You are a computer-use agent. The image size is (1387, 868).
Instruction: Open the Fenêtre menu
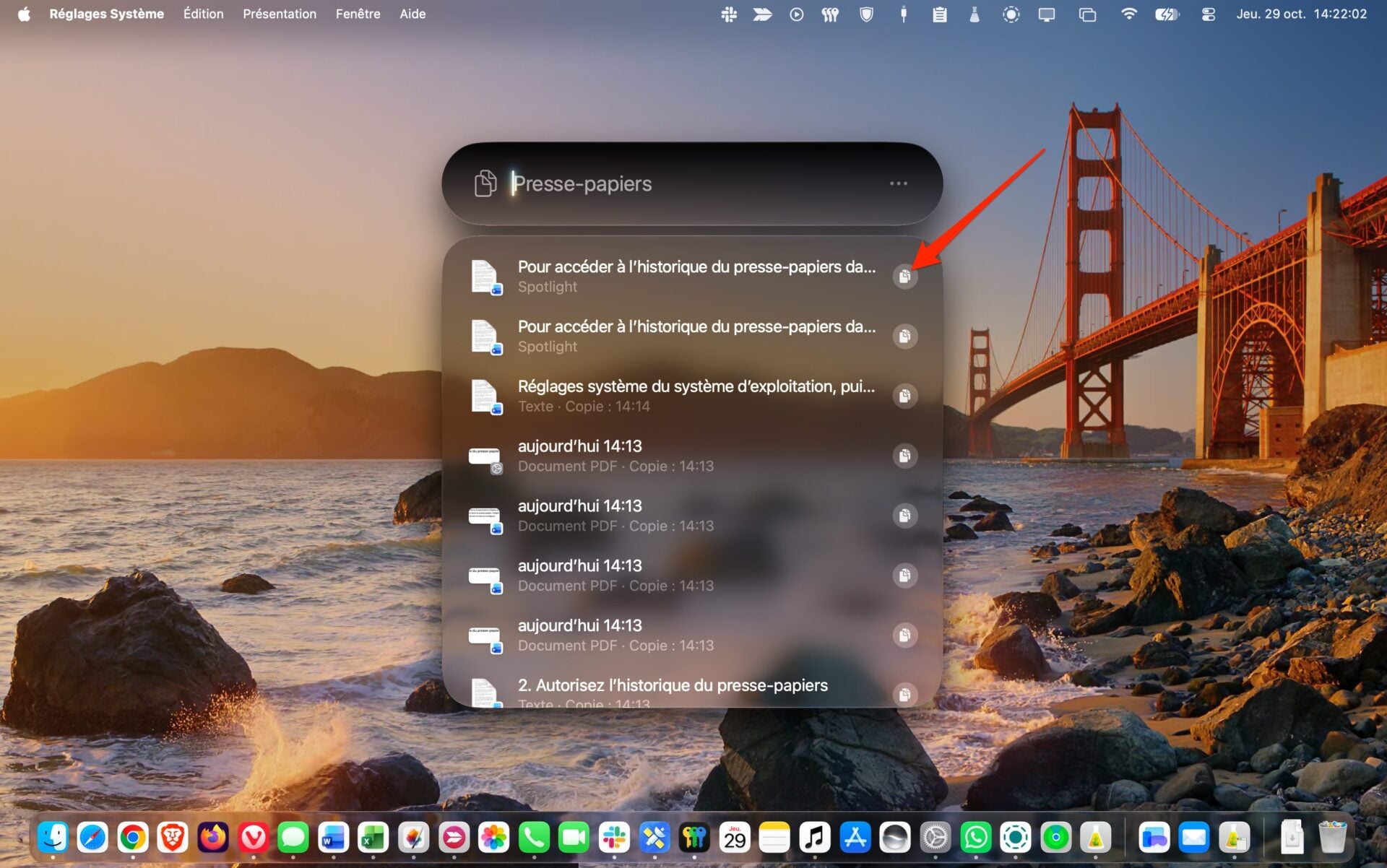click(358, 14)
